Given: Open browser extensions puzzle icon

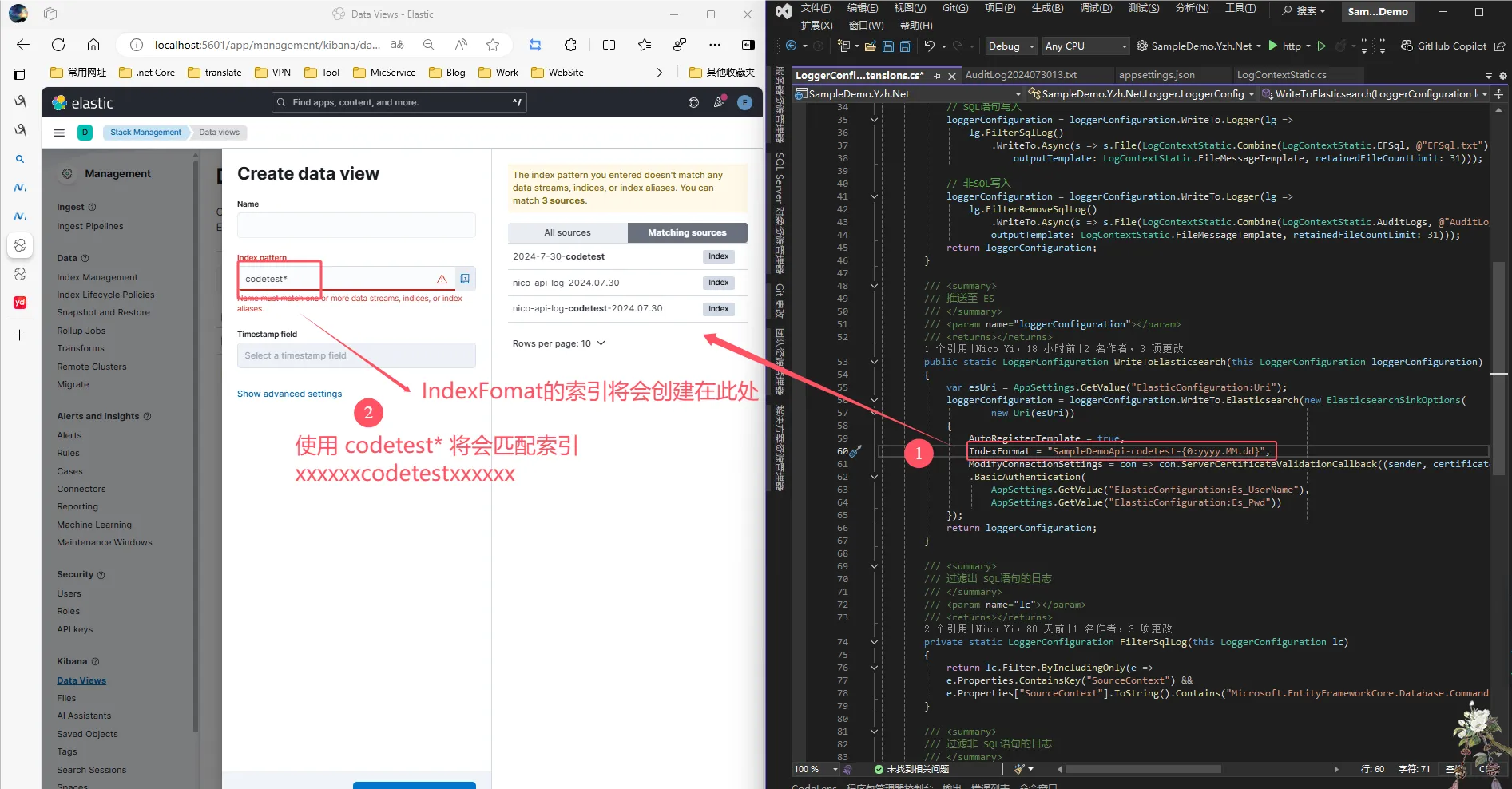Looking at the screenshot, I should (x=570, y=45).
